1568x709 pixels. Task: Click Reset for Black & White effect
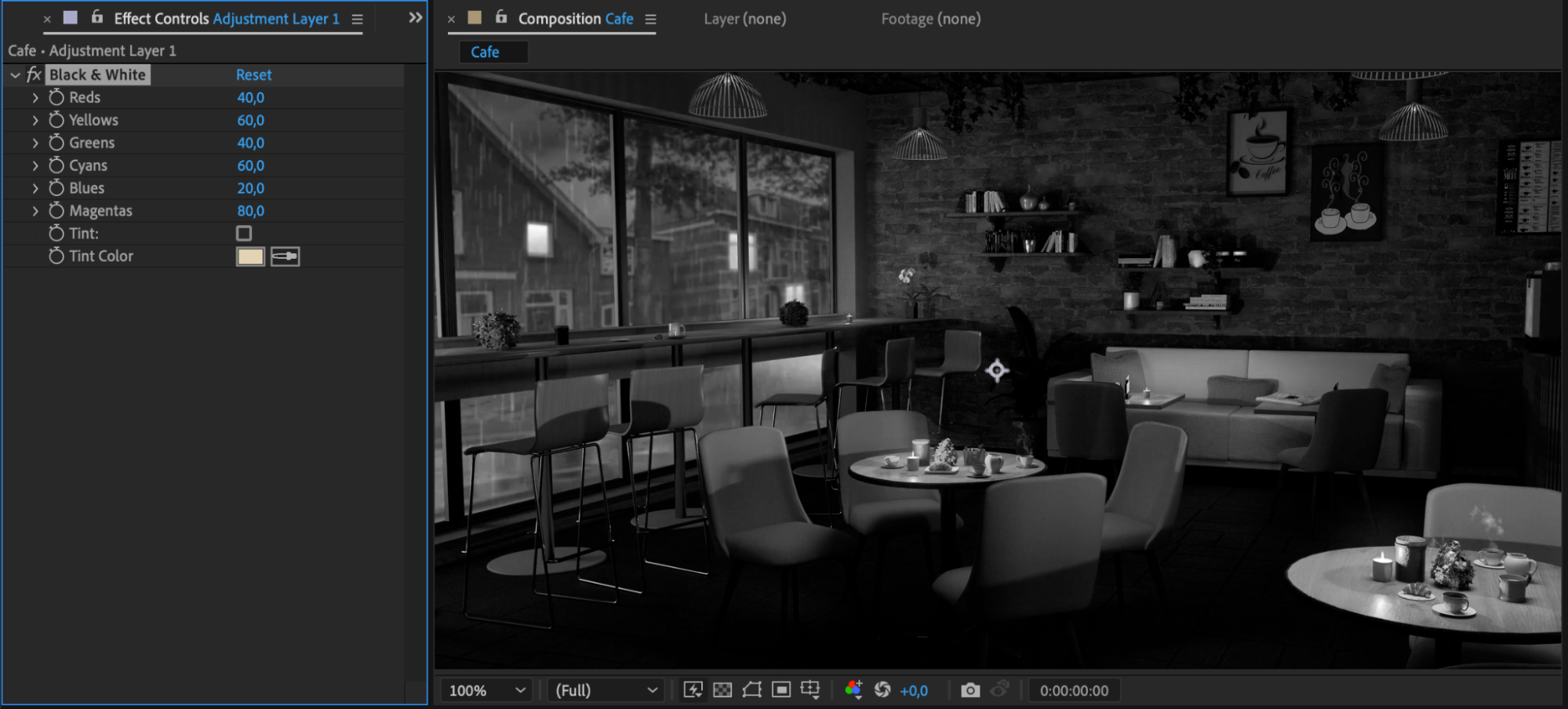pyautogui.click(x=253, y=75)
